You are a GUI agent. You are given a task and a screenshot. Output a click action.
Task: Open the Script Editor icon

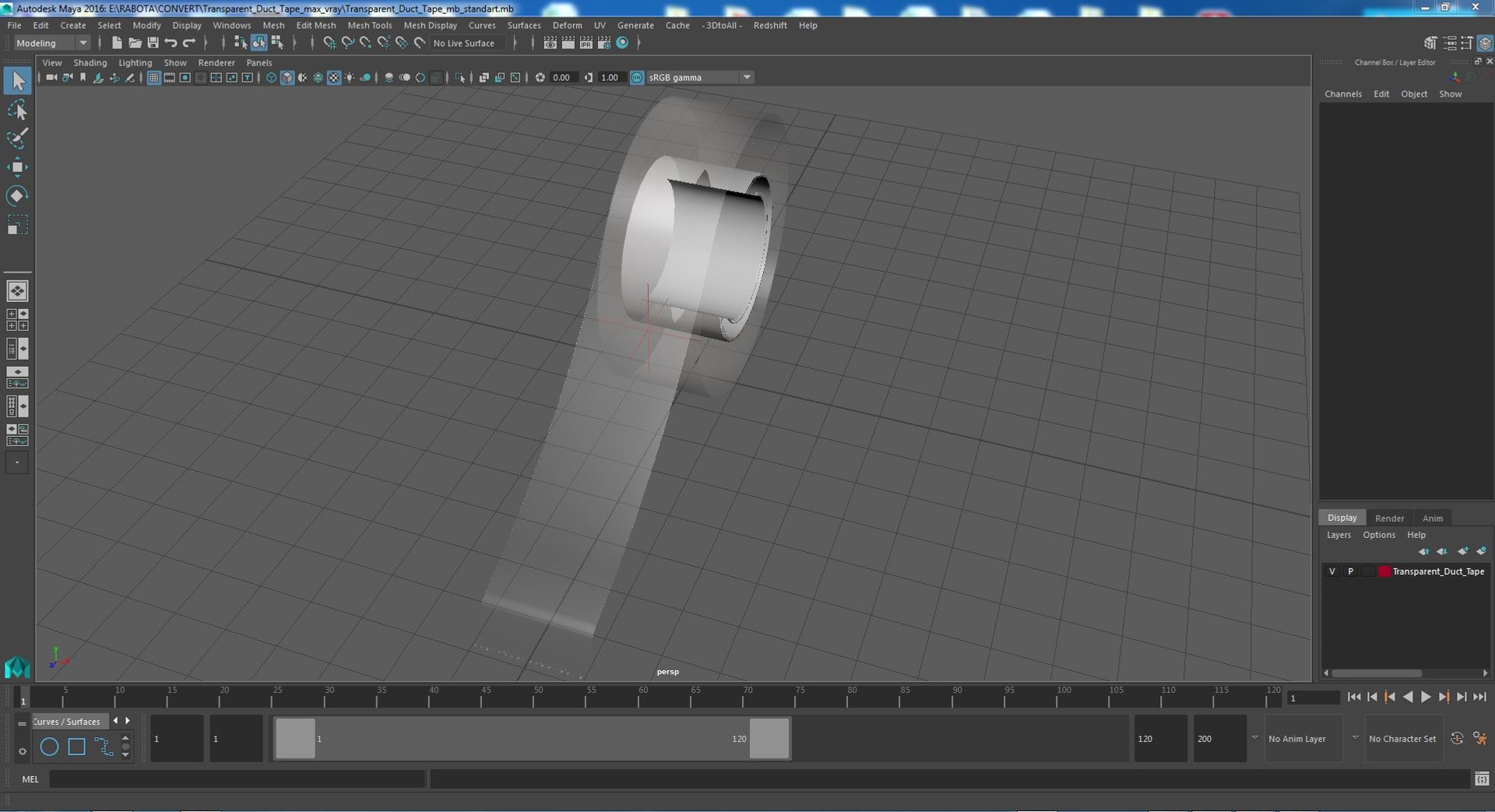(1482, 779)
